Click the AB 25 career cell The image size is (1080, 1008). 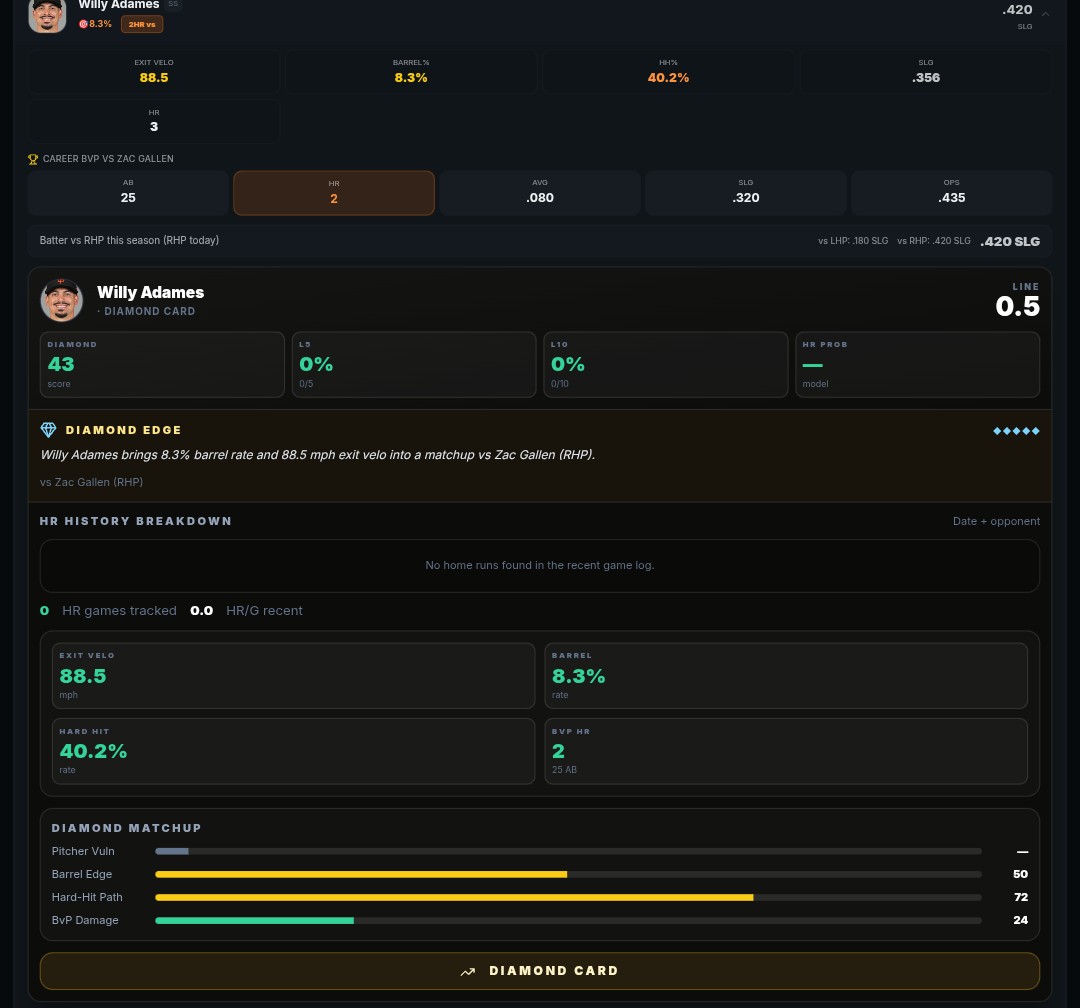[x=128, y=193]
